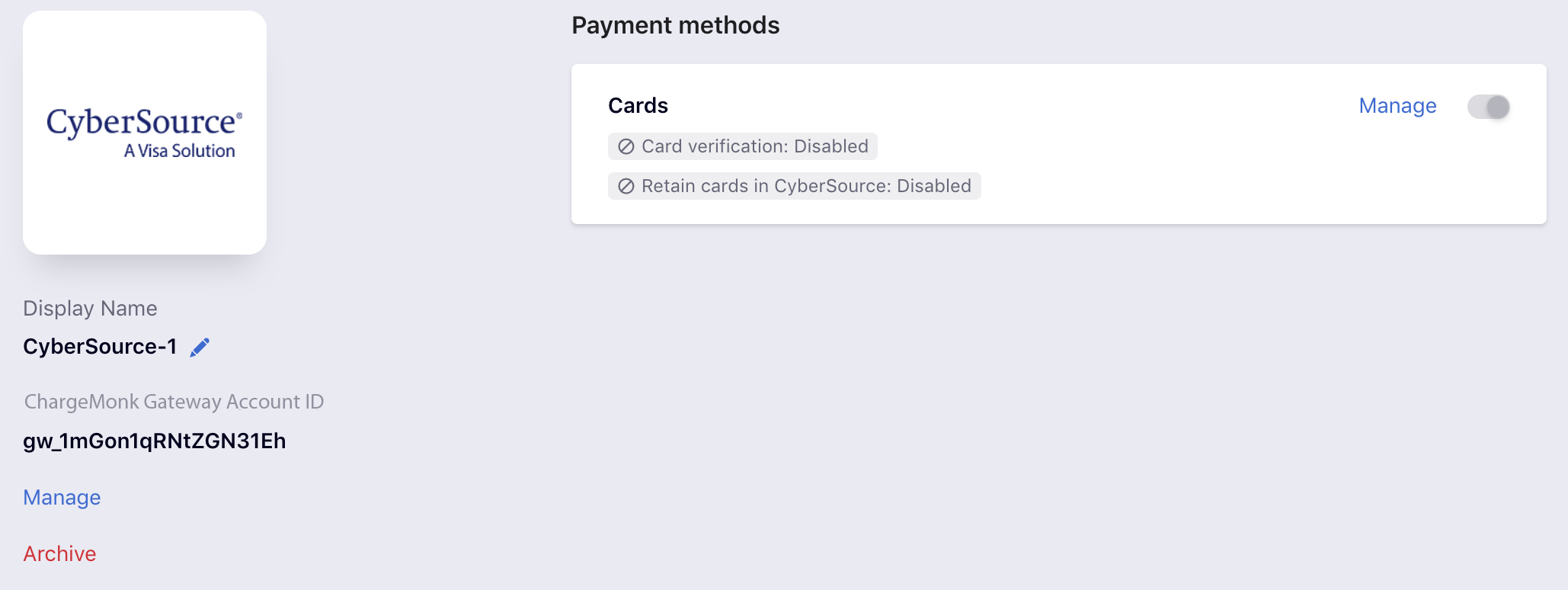
Task: Archive the CyberSource gateway
Action: pos(59,554)
